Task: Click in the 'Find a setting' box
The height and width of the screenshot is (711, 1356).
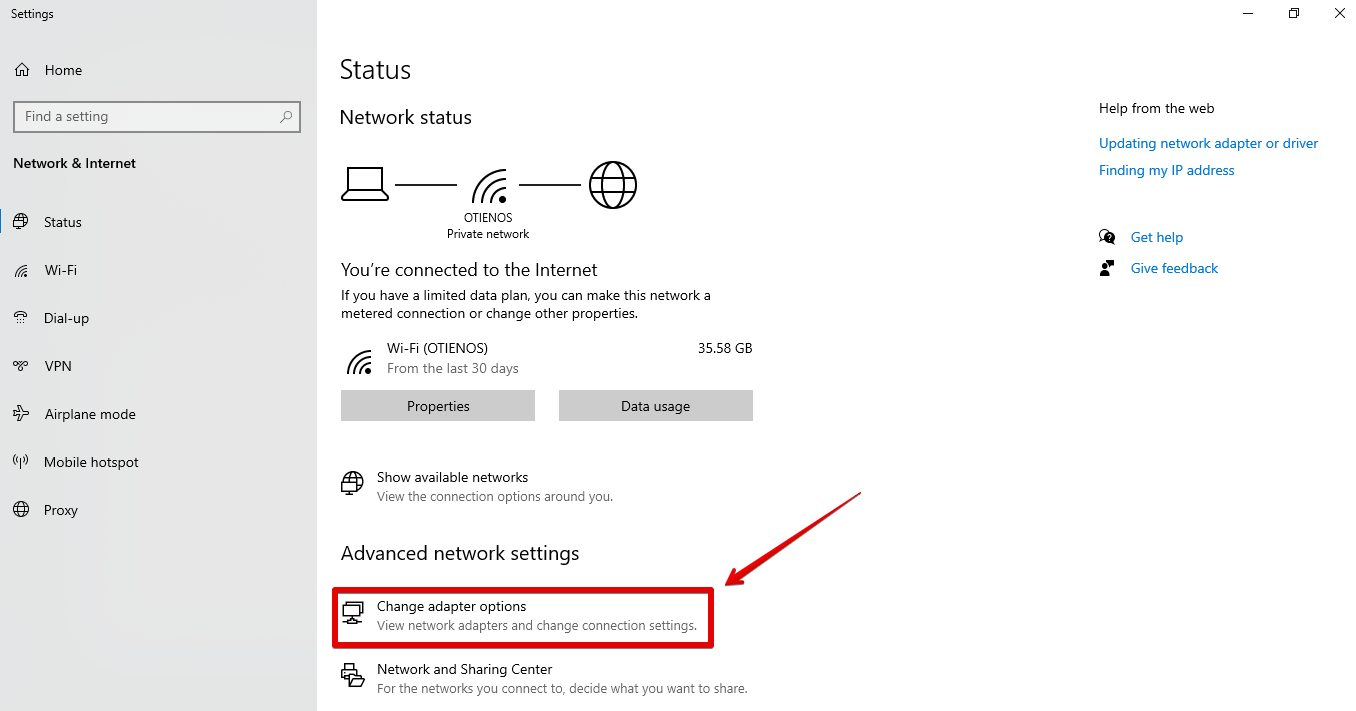Action: [x=145, y=117]
